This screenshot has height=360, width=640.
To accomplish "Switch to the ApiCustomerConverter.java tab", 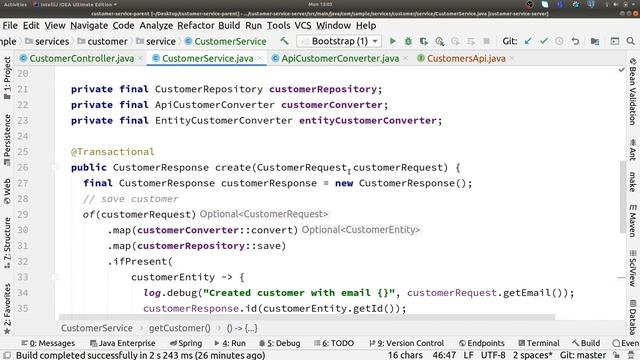I will pos(340,59).
